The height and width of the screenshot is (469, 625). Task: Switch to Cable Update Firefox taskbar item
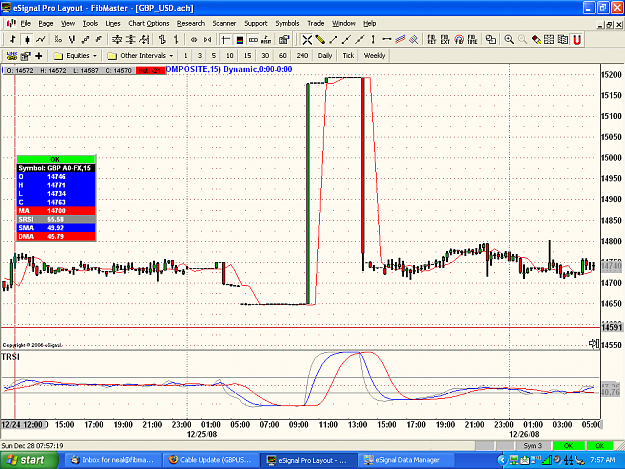tap(210, 460)
